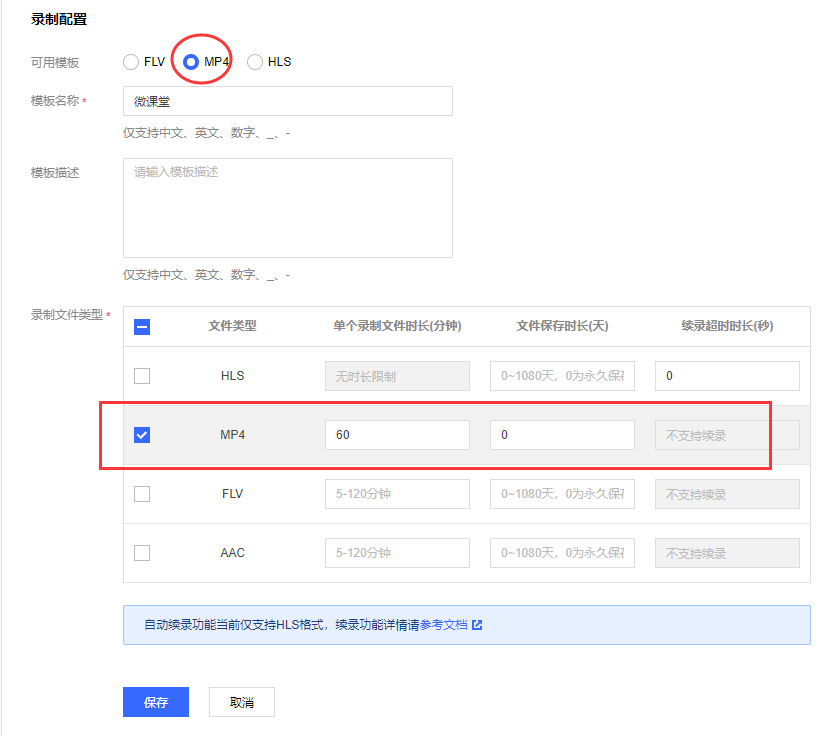Click the HLS resume timeout field showing 0
This screenshot has width=839, height=736.
tap(727, 376)
